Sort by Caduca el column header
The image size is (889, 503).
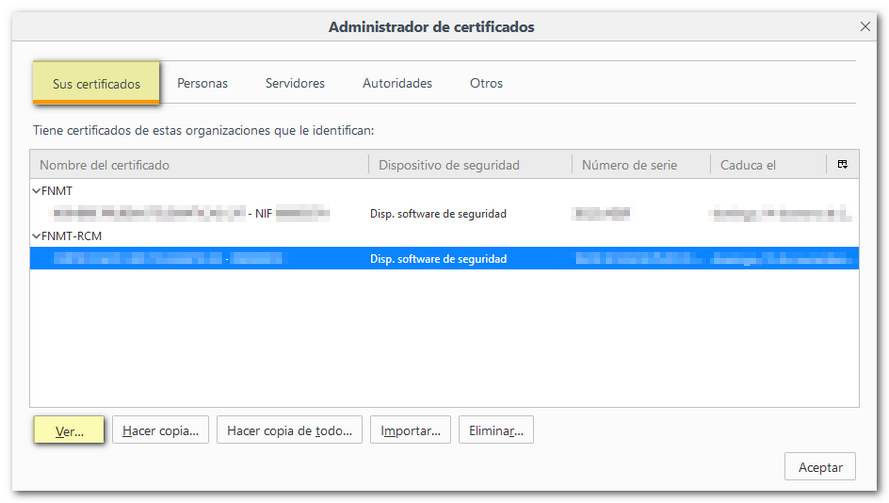765,165
